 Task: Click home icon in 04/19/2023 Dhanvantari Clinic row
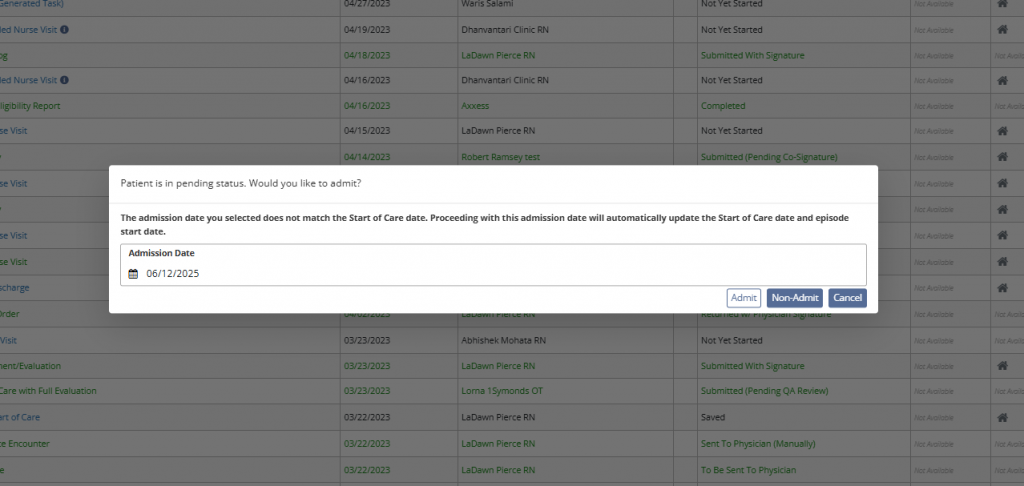tap(1002, 30)
